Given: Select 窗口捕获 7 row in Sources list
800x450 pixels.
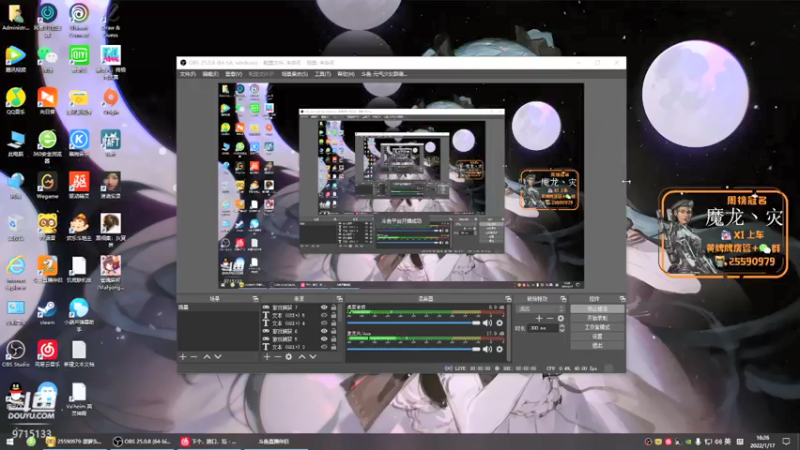Looking at the screenshot, I should (300, 308).
